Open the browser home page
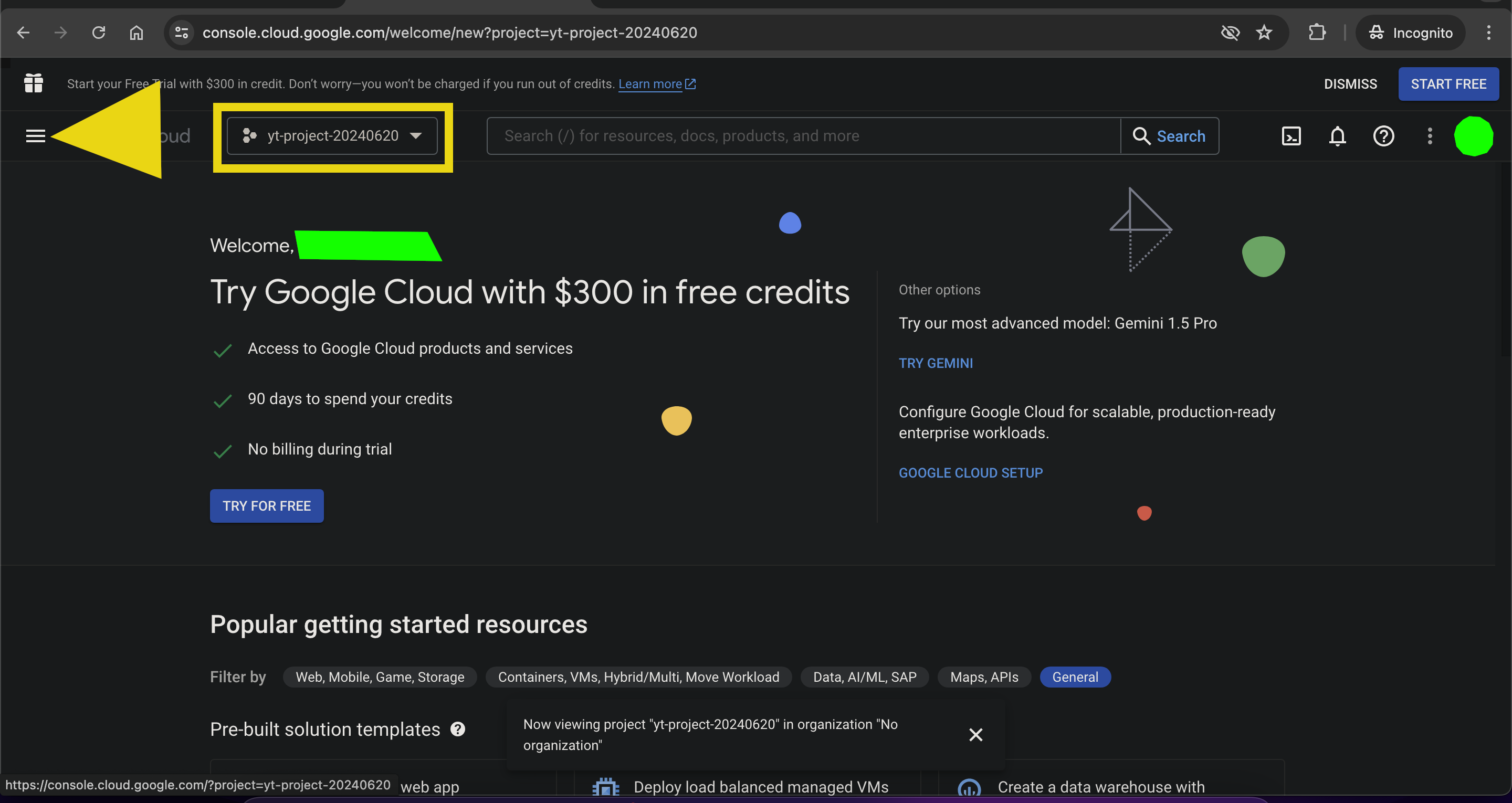This screenshot has height=803, width=1512. coord(136,33)
